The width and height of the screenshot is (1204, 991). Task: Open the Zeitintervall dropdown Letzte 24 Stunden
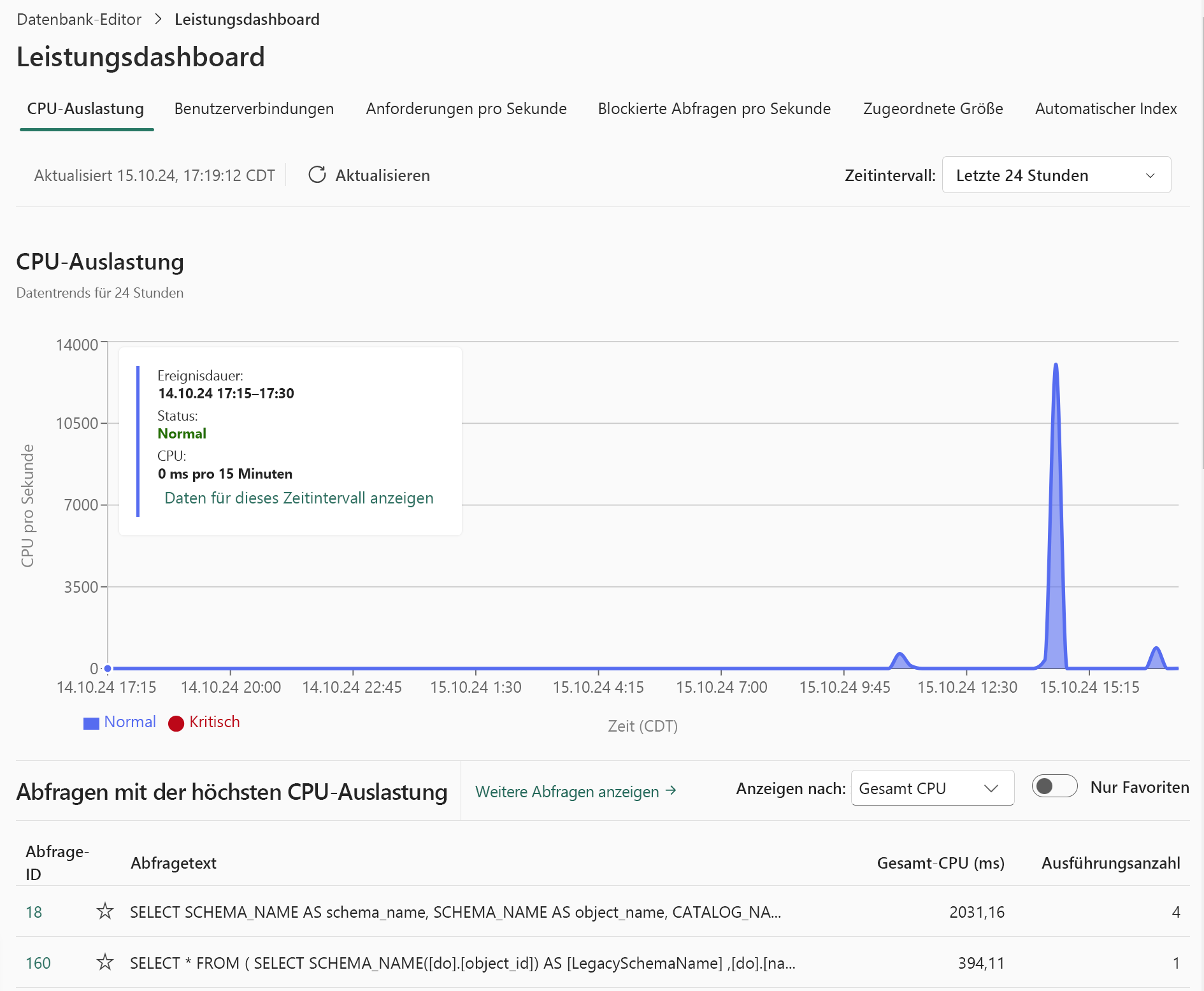tap(1056, 175)
